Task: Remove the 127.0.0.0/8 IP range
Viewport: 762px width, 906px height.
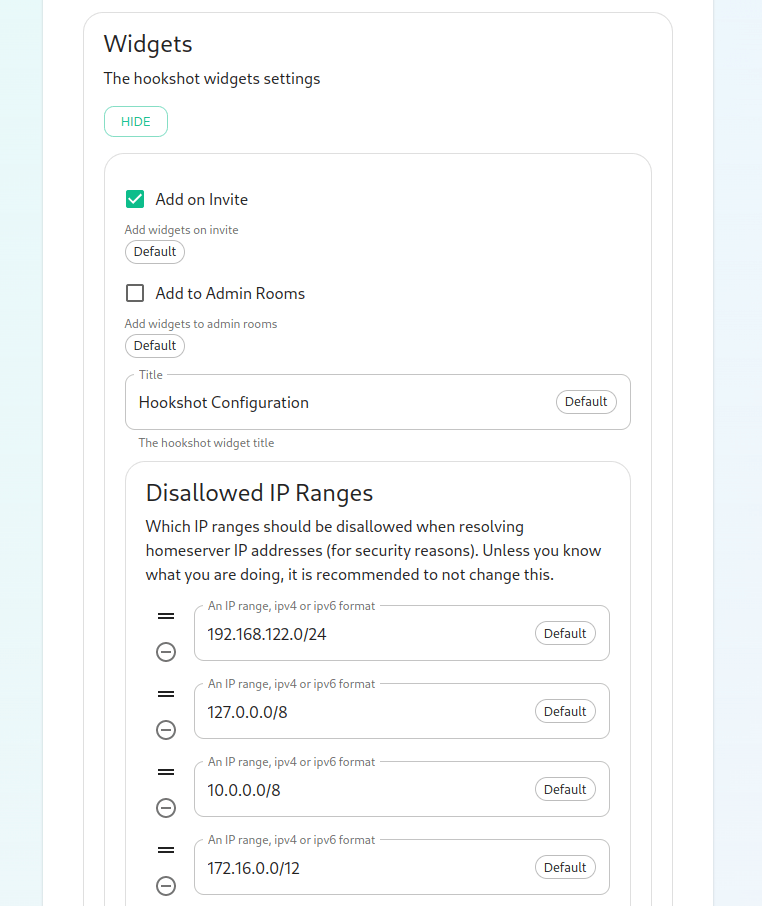Action: 166,730
